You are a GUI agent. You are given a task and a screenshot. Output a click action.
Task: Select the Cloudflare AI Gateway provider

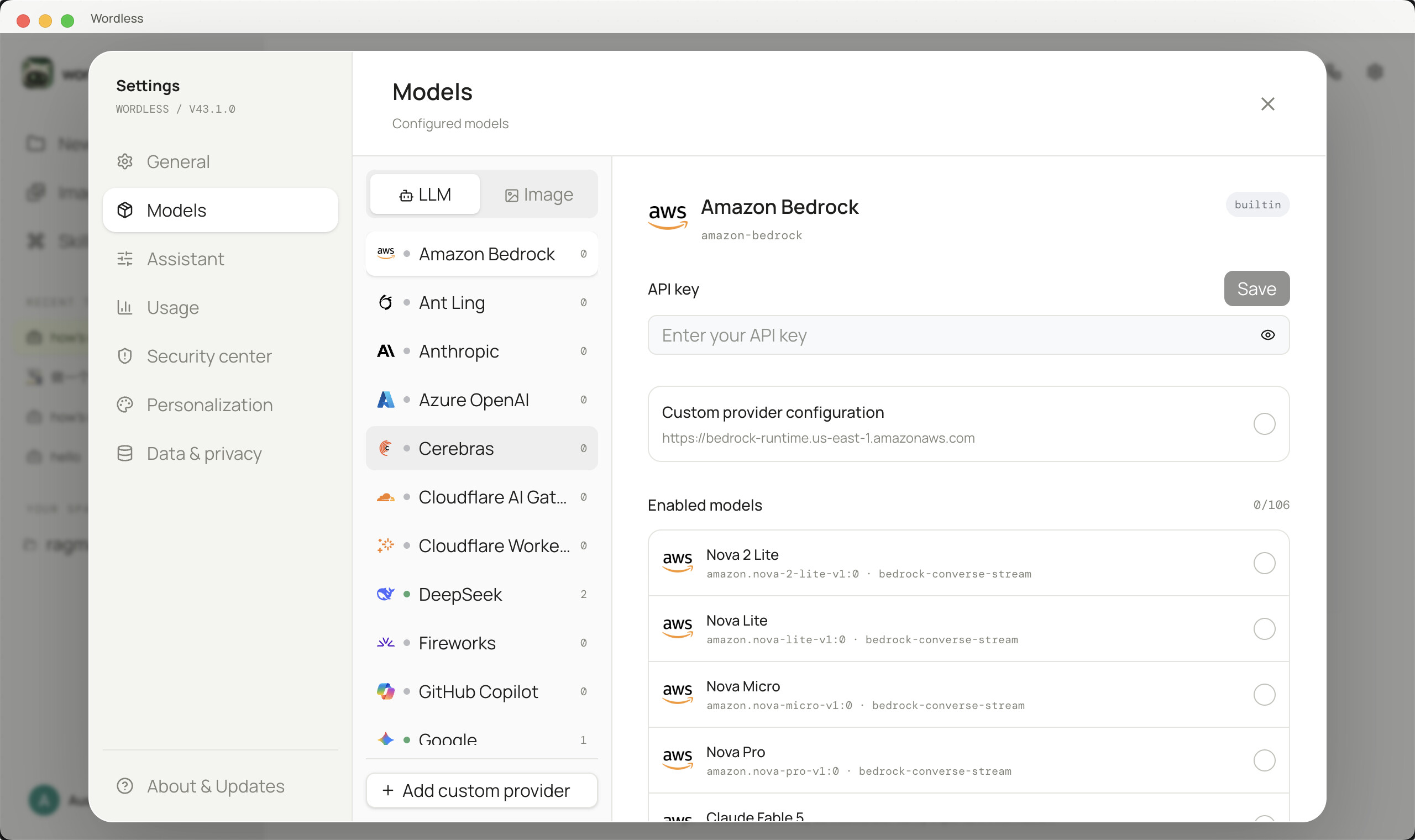point(481,497)
